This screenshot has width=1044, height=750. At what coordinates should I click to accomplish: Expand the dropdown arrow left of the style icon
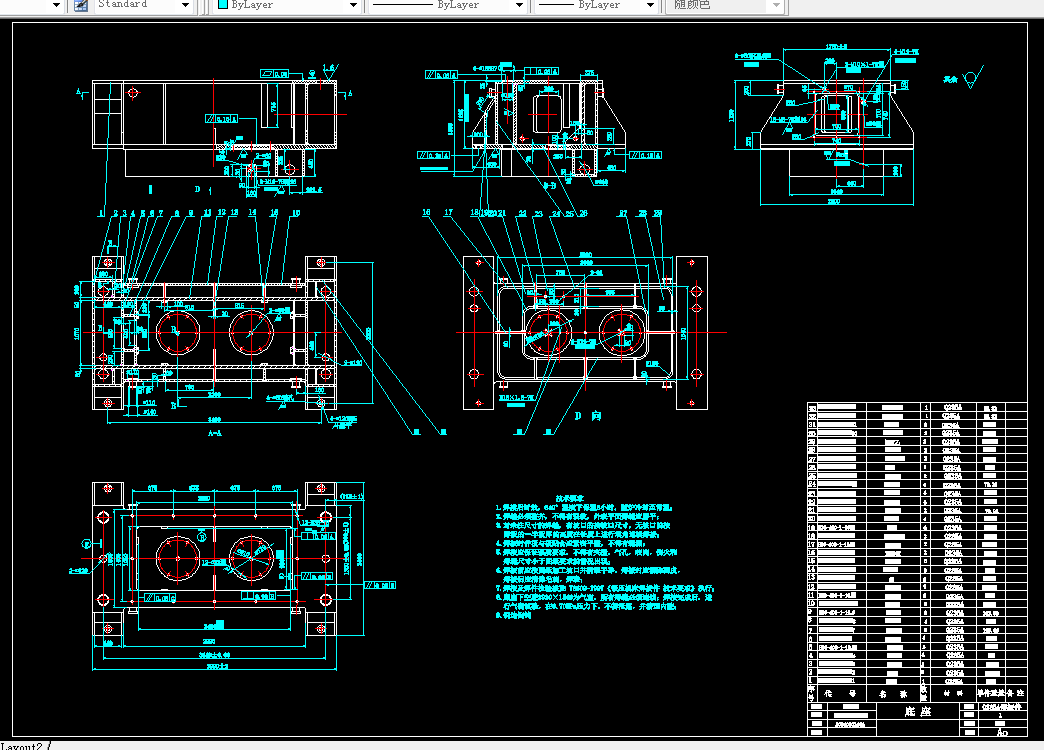point(57,5)
